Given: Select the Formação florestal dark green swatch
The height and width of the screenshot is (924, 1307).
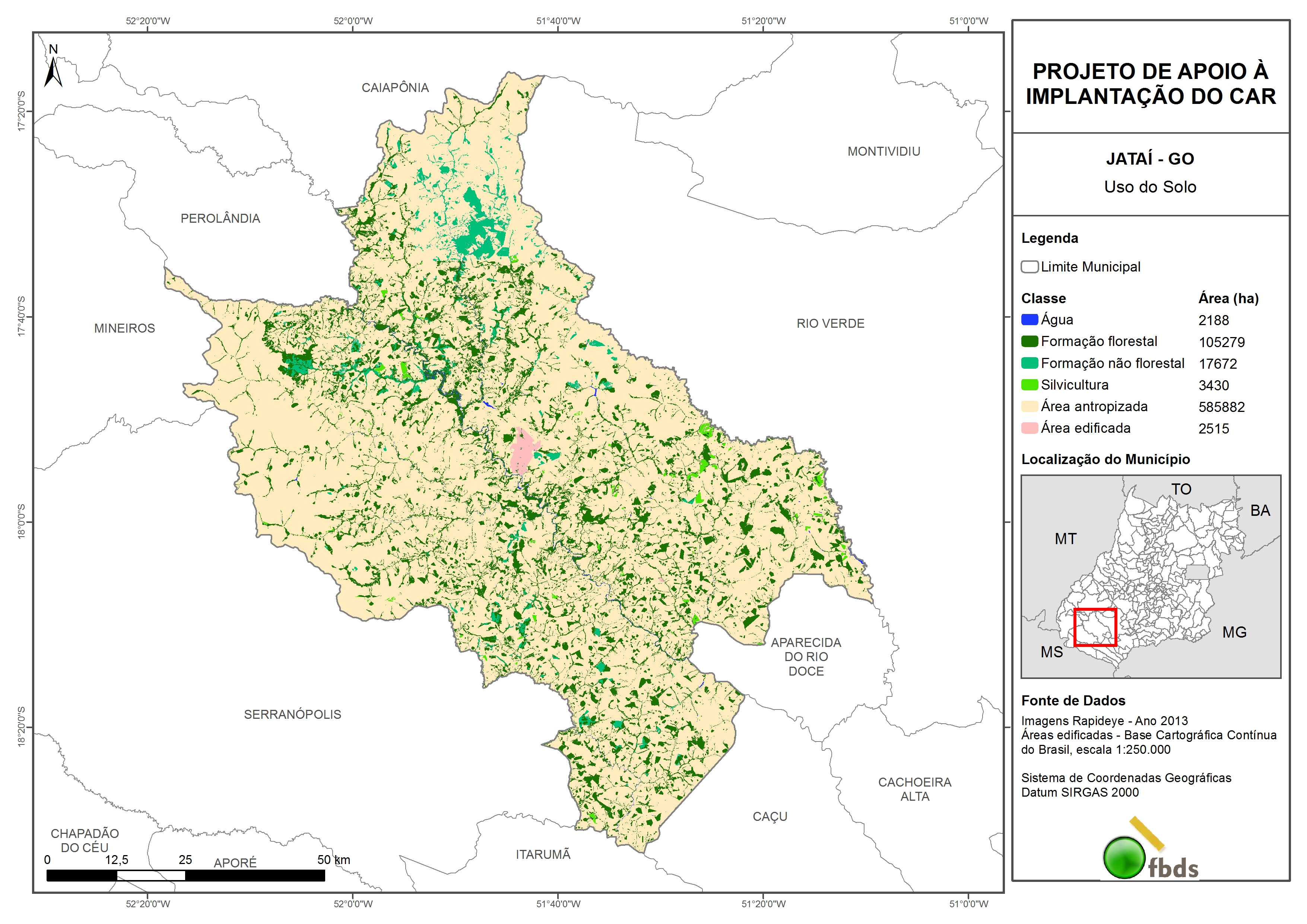Looking at the screenshot, I should pos(1029,342).
